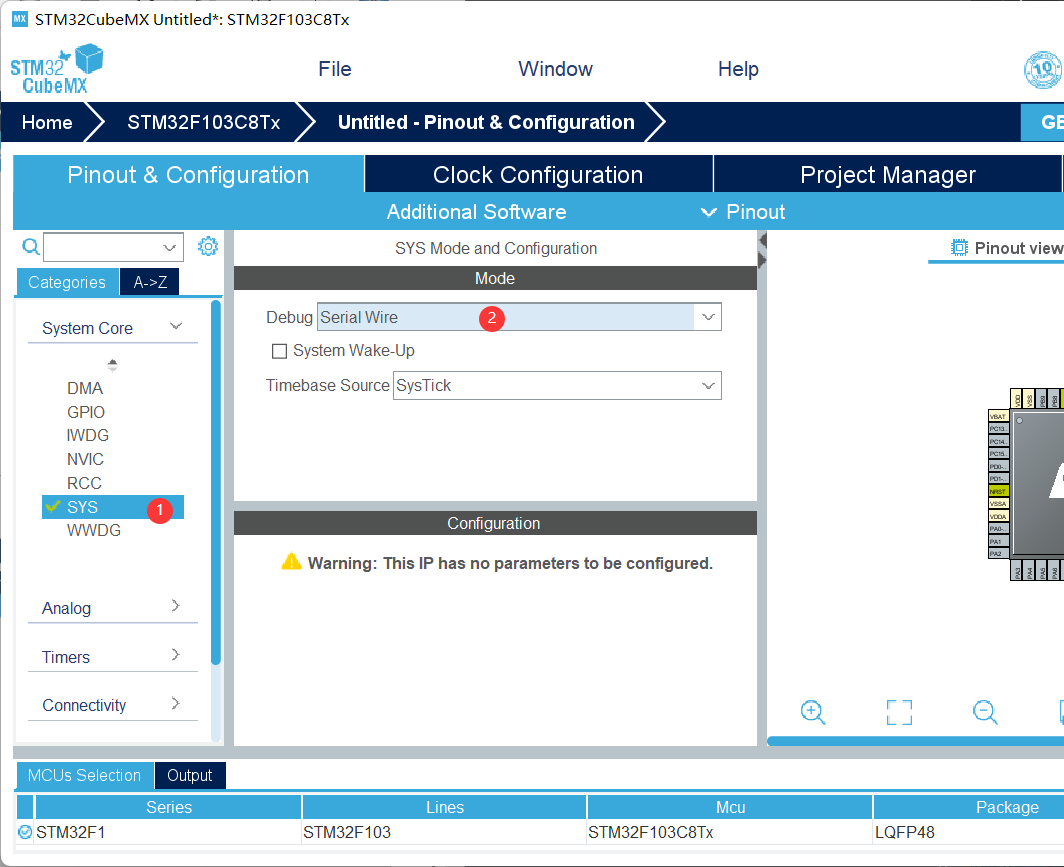Sort by the Series column header
Screen dimensions: 1064x867
(x=169, y=807)
